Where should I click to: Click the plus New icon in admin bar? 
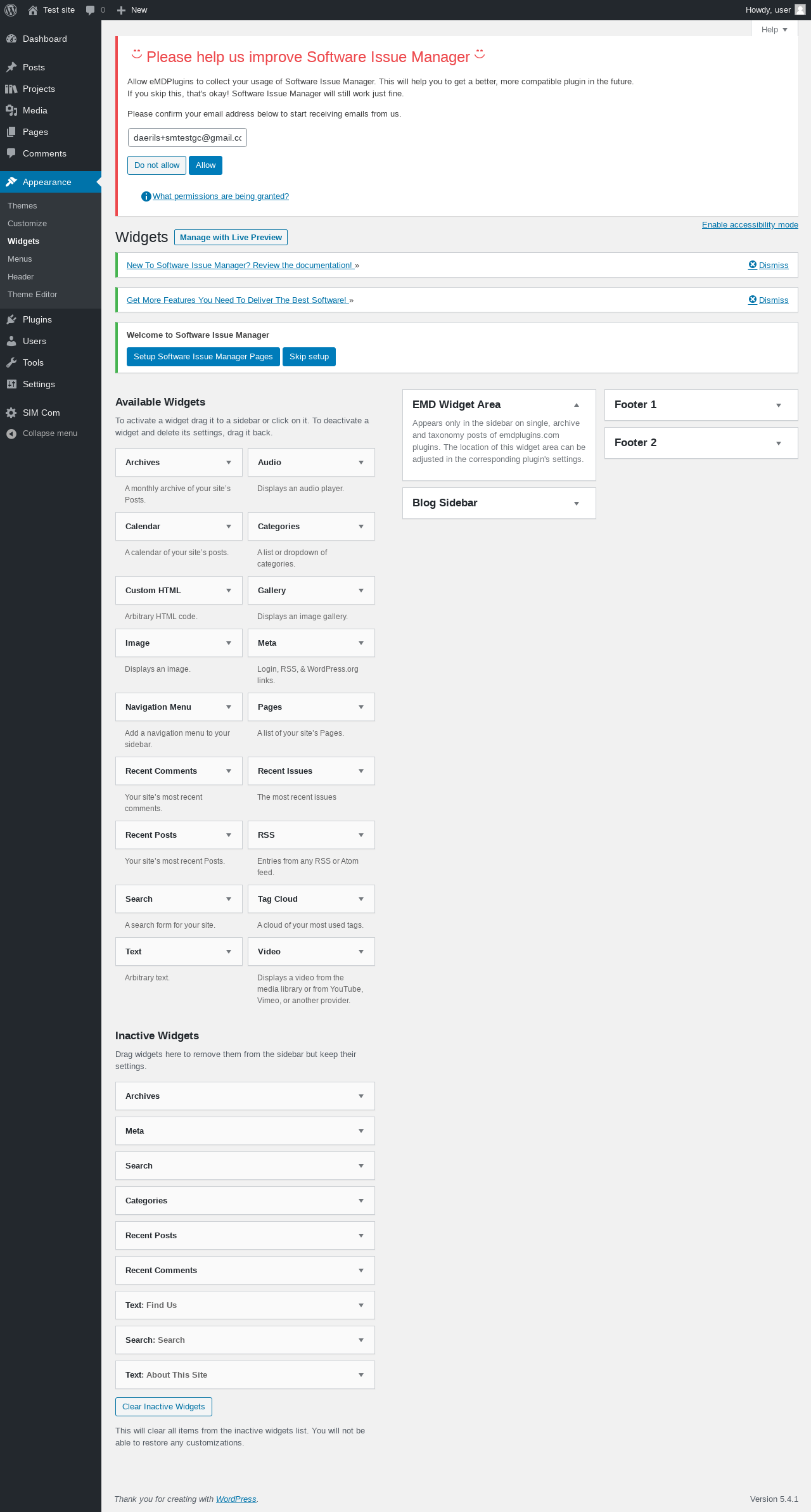coord(121,10)
